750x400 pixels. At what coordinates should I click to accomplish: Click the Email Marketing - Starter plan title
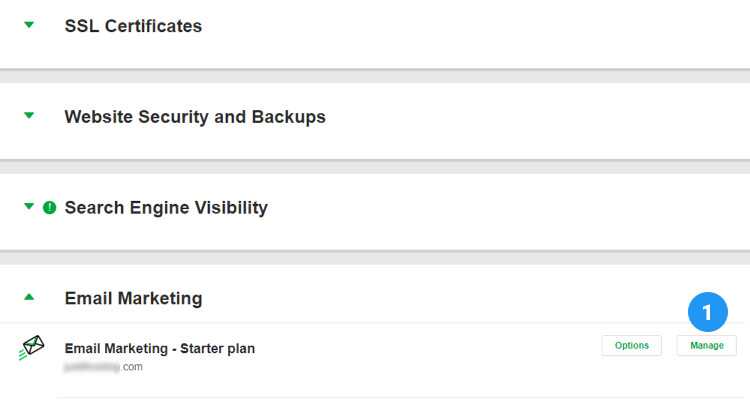coord(159,349)
